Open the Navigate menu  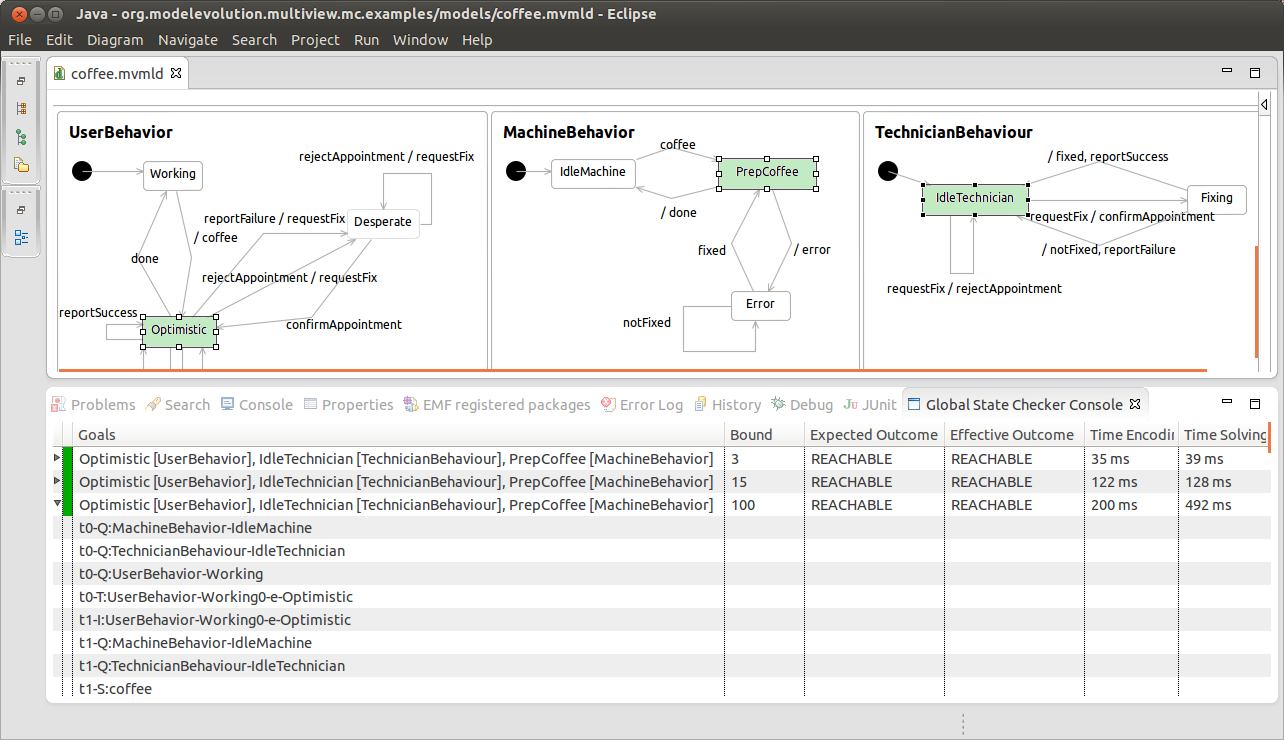coord(187,39)
